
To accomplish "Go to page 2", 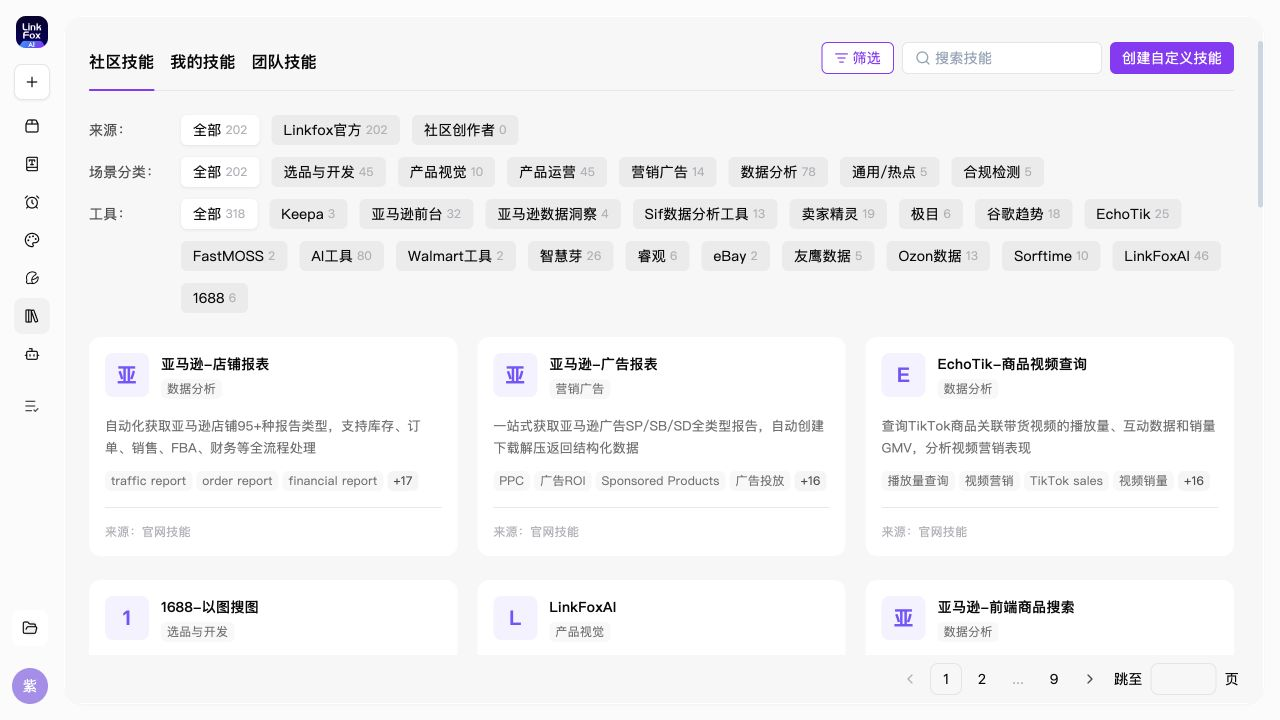I will [982, 679].
